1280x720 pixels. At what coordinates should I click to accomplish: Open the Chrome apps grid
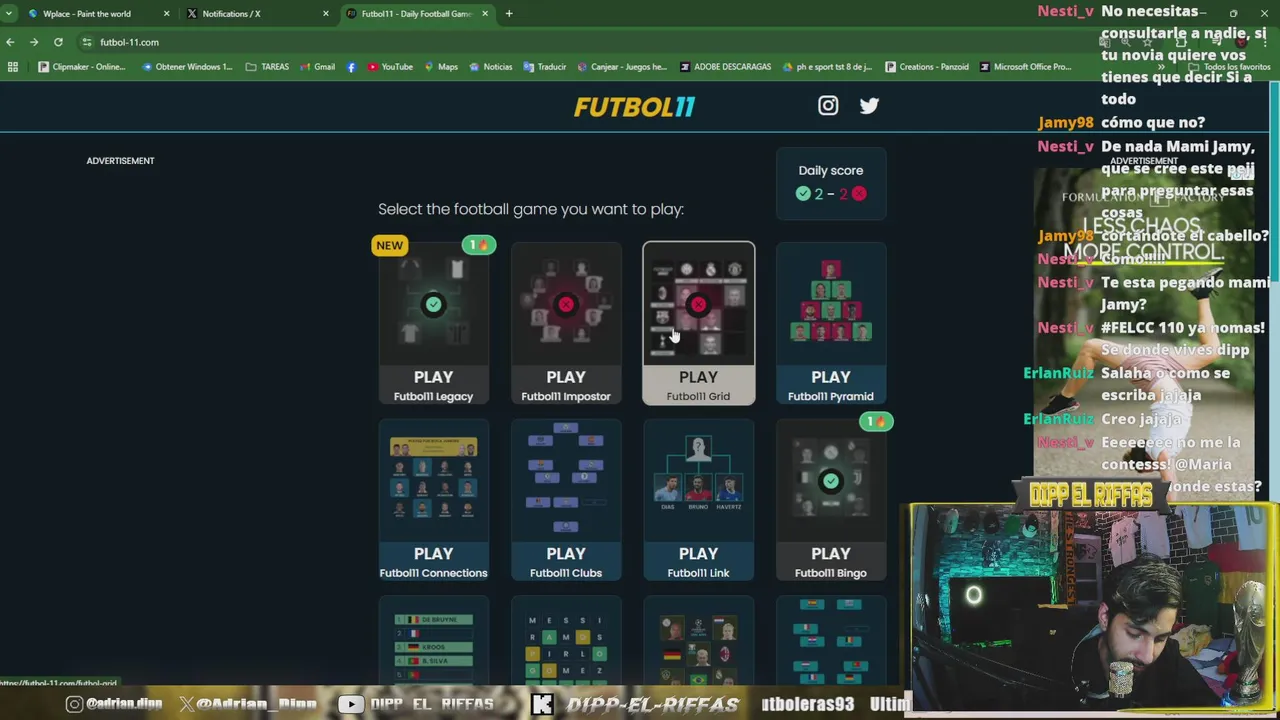click(x=13, y=67)
